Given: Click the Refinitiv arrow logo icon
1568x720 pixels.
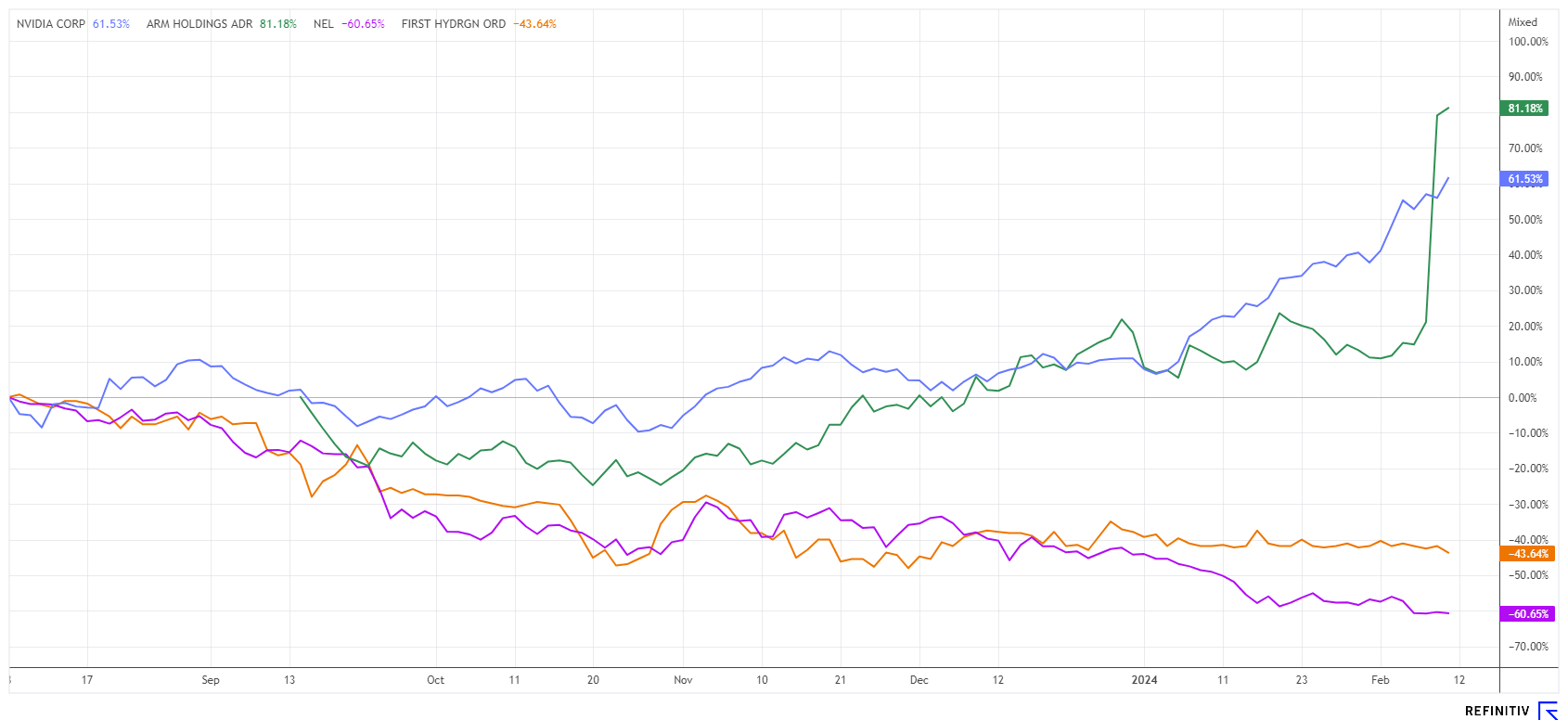Looking at the screenshot, I should pos(1548,711).
